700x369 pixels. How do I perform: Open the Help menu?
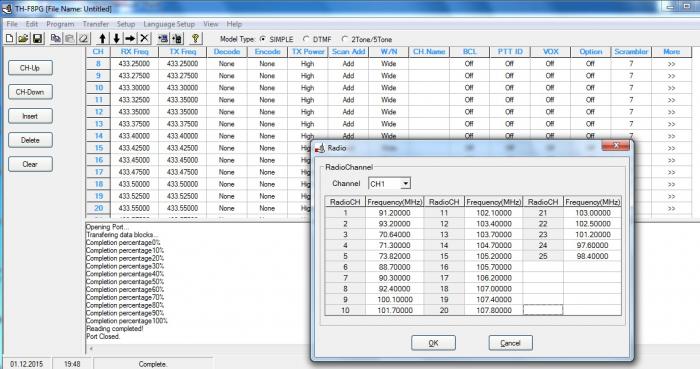pos(234,24)
